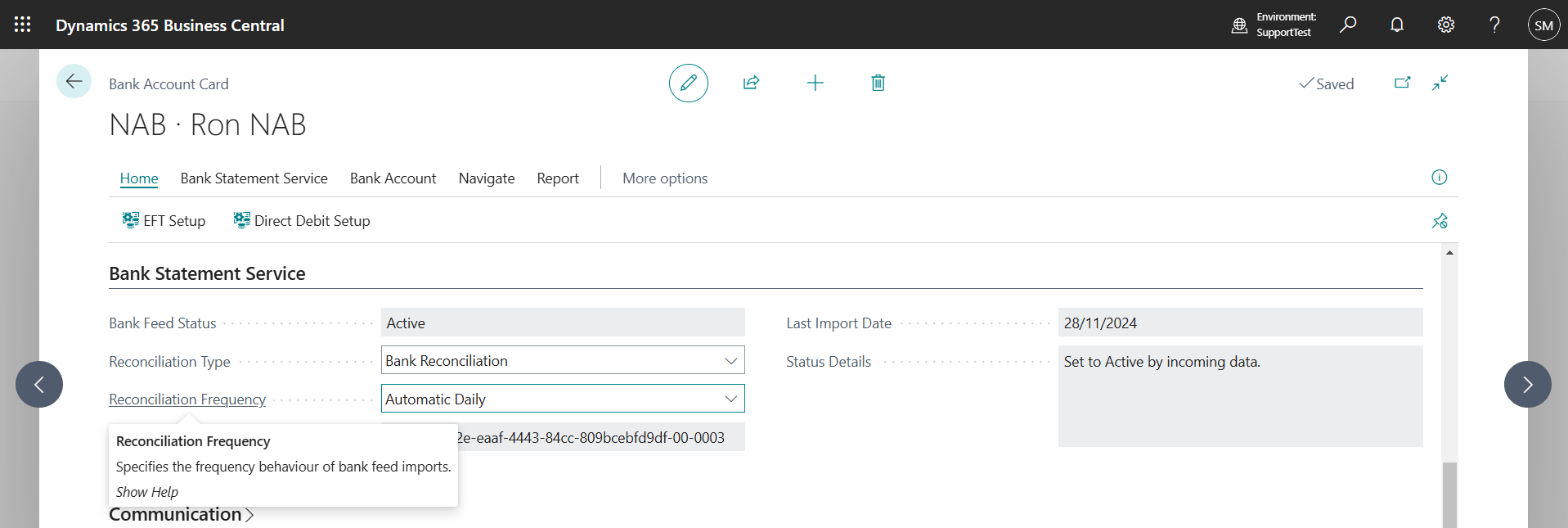Toggle edit mode with the pencil icon
Image resolution: width=1568 pixels, height=528 pixels.
(689, 83)
